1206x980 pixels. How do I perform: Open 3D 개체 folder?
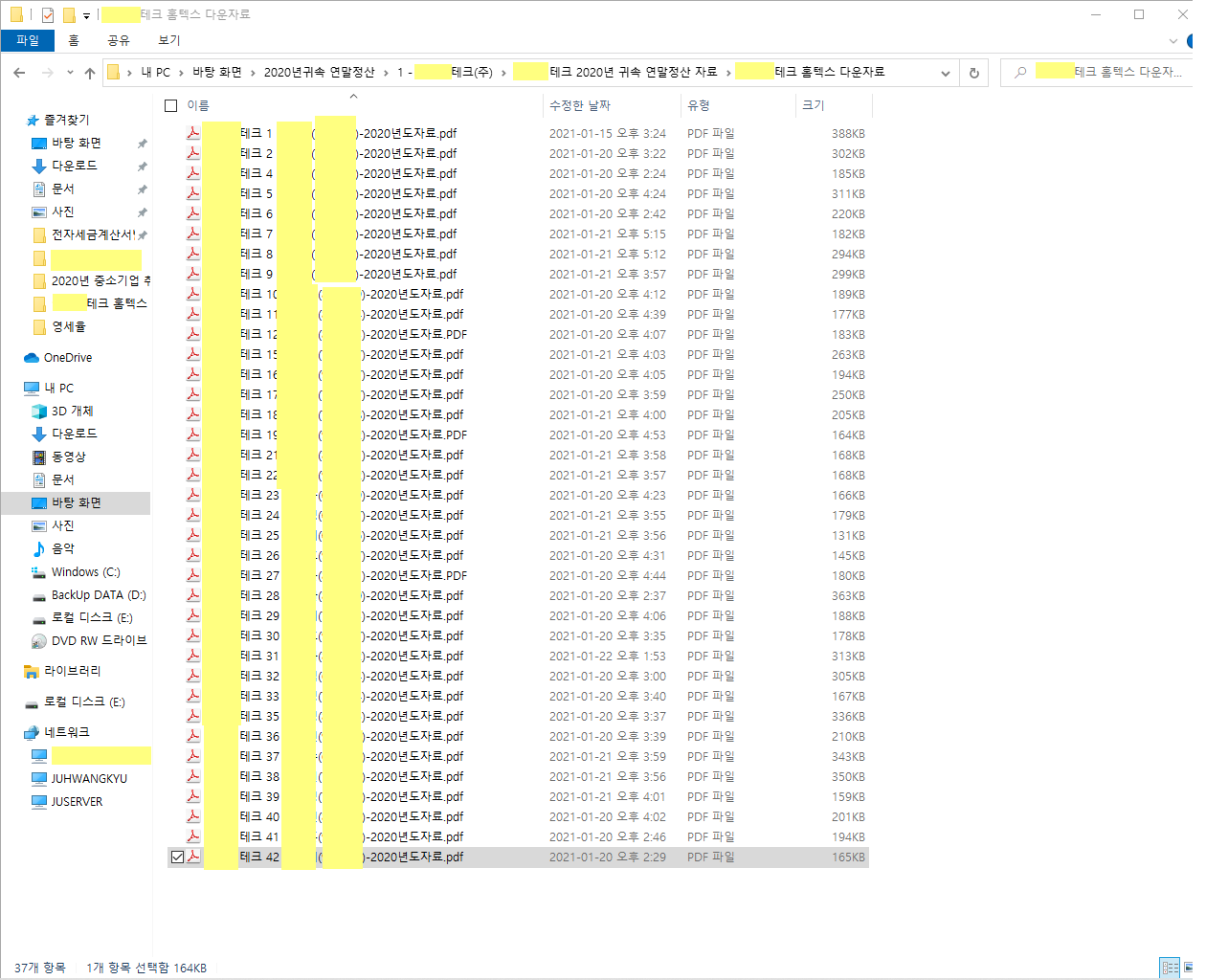tap(73, 411)
